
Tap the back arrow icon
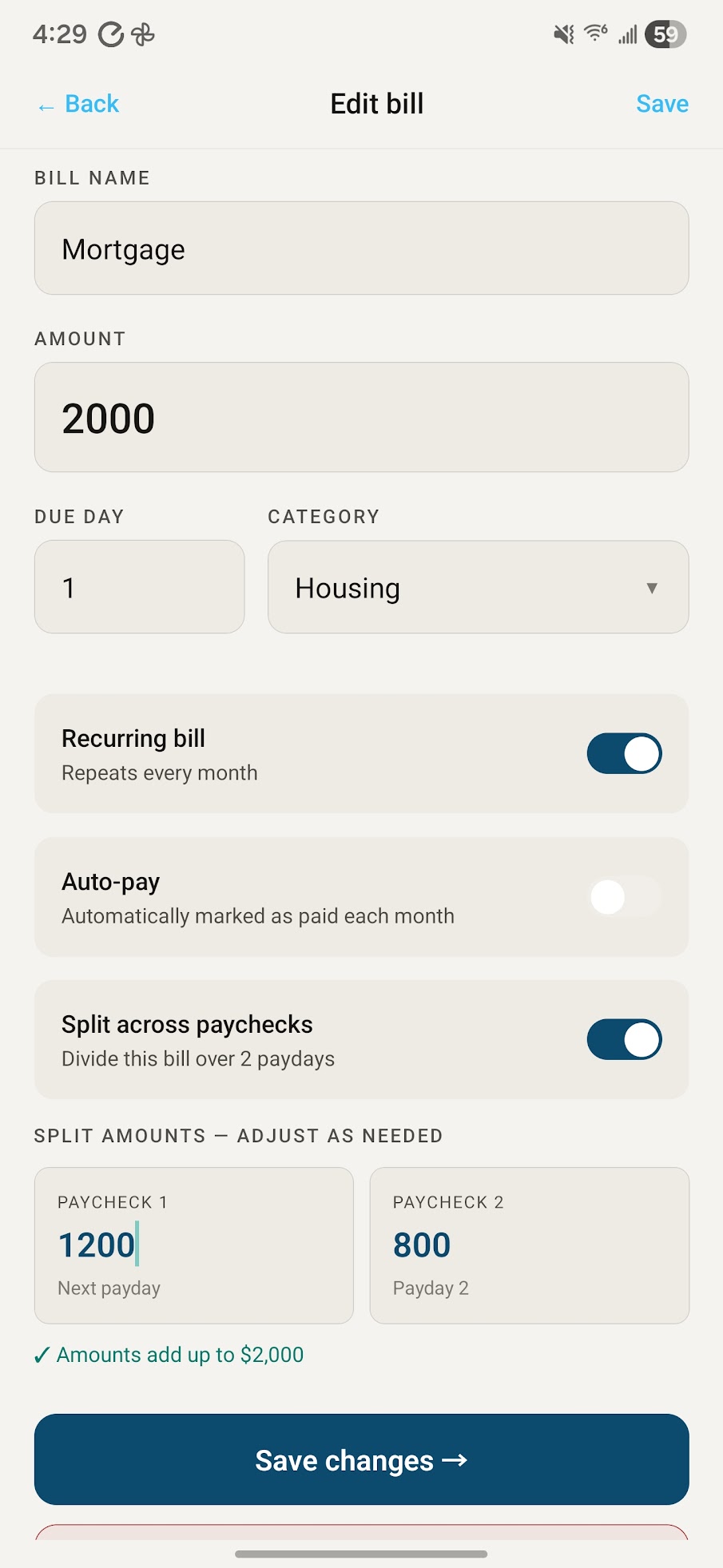(46, 106)
